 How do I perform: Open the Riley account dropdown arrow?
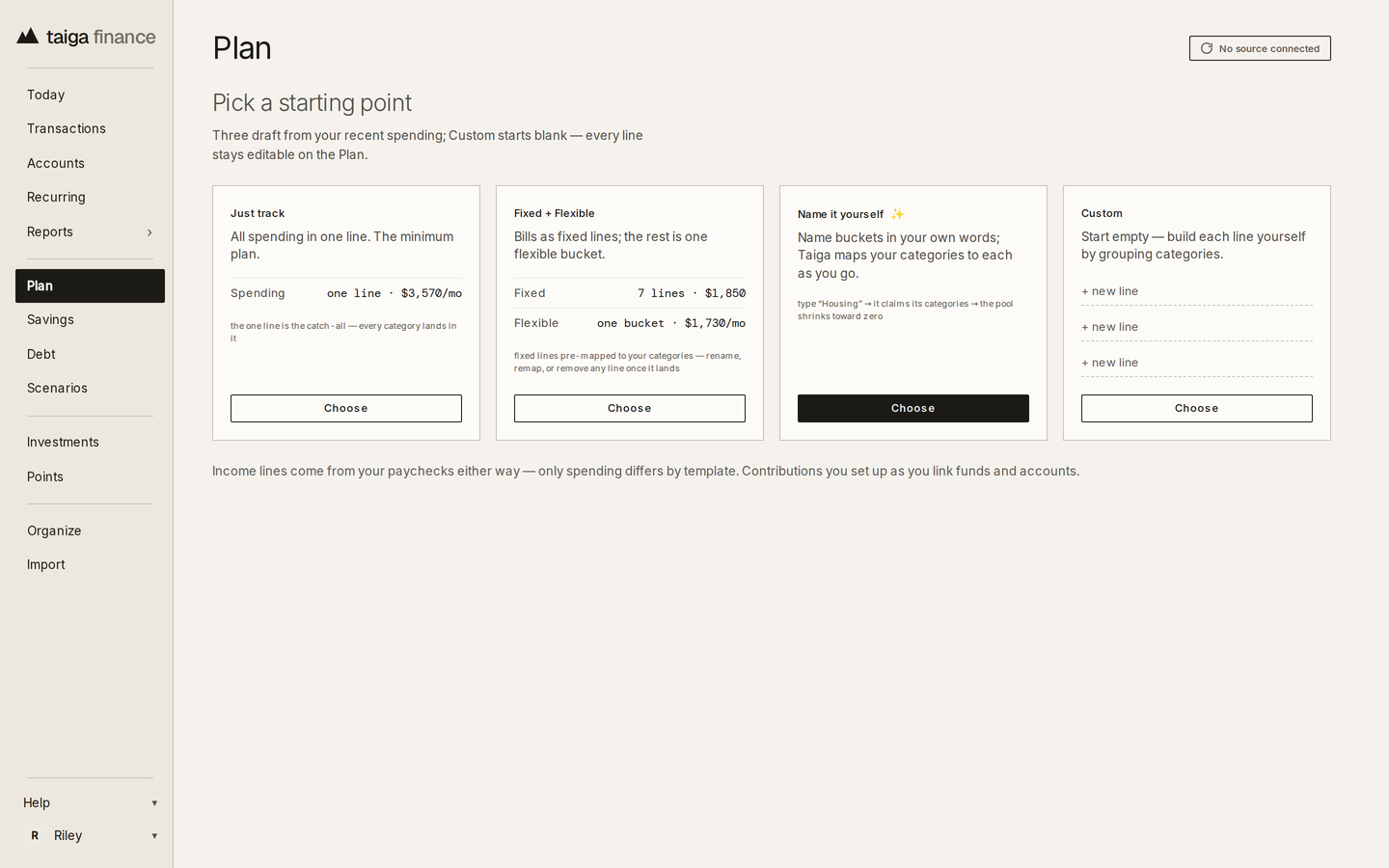coord(154,836)
